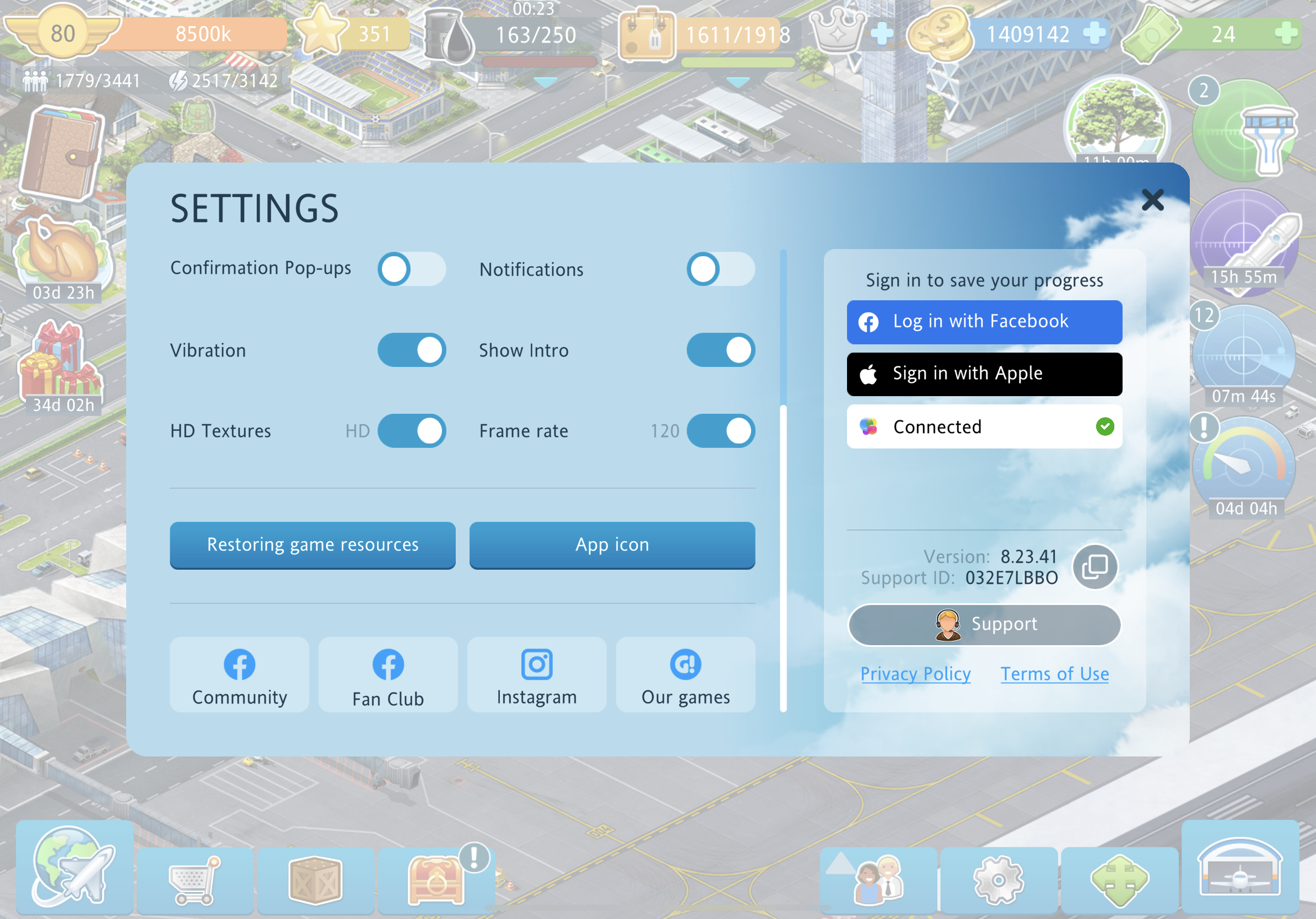Copy the Support ID with copy icon
Viewport: 1316px width, 919px height.
tap(1095, 566)
